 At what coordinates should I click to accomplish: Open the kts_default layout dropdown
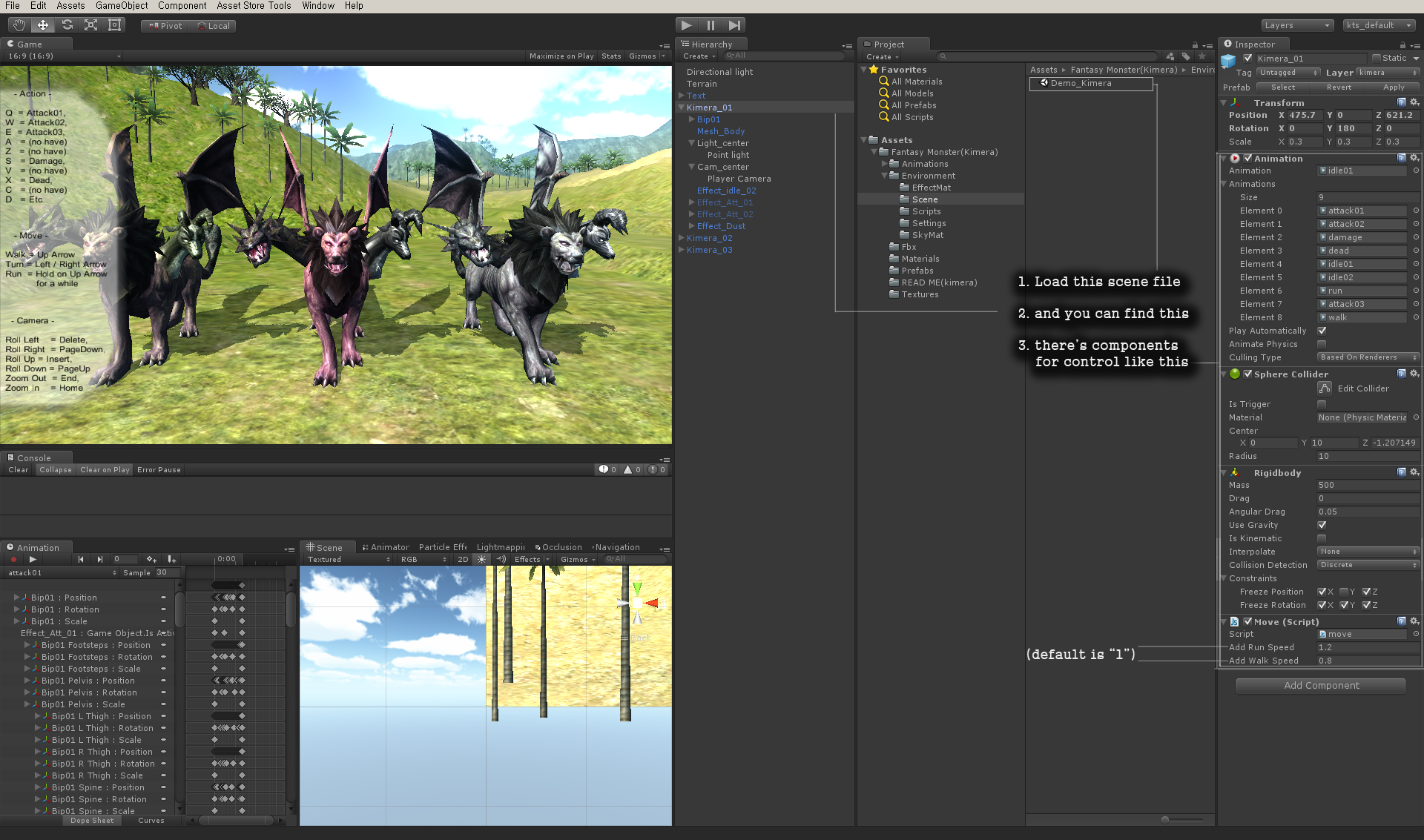click(1379, 25)
